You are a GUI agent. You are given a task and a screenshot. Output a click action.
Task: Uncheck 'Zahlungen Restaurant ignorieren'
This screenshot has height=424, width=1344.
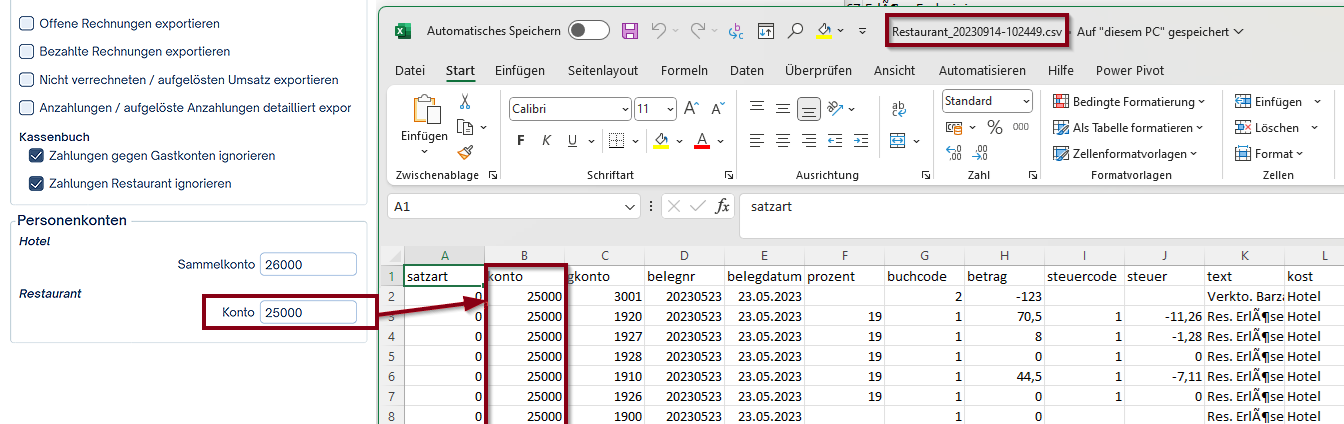pyautogui.click(x=36, y=183)
